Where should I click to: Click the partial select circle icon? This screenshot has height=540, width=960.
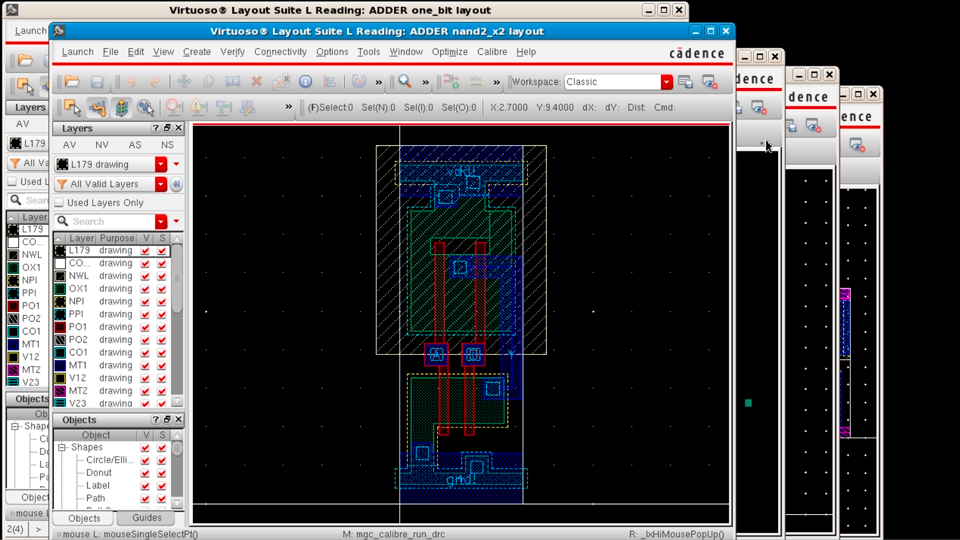tap(146, 107)
